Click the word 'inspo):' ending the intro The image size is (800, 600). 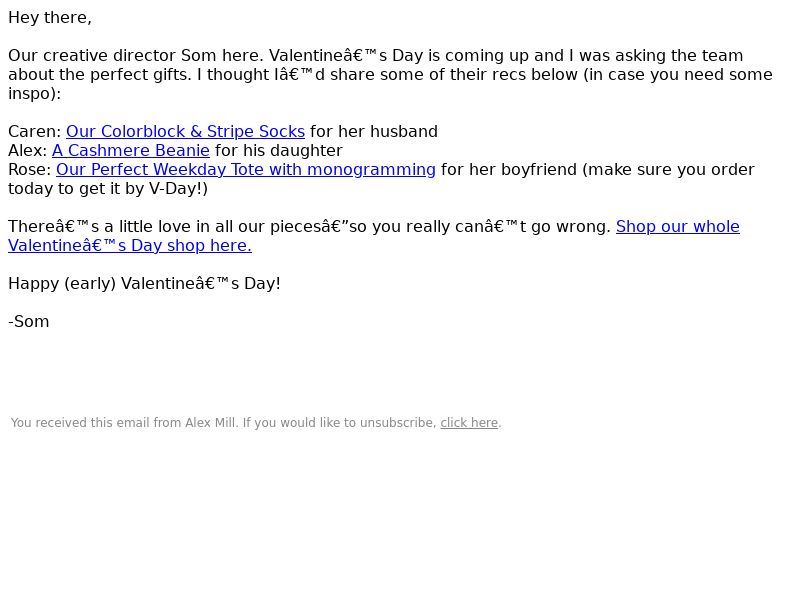34,94
